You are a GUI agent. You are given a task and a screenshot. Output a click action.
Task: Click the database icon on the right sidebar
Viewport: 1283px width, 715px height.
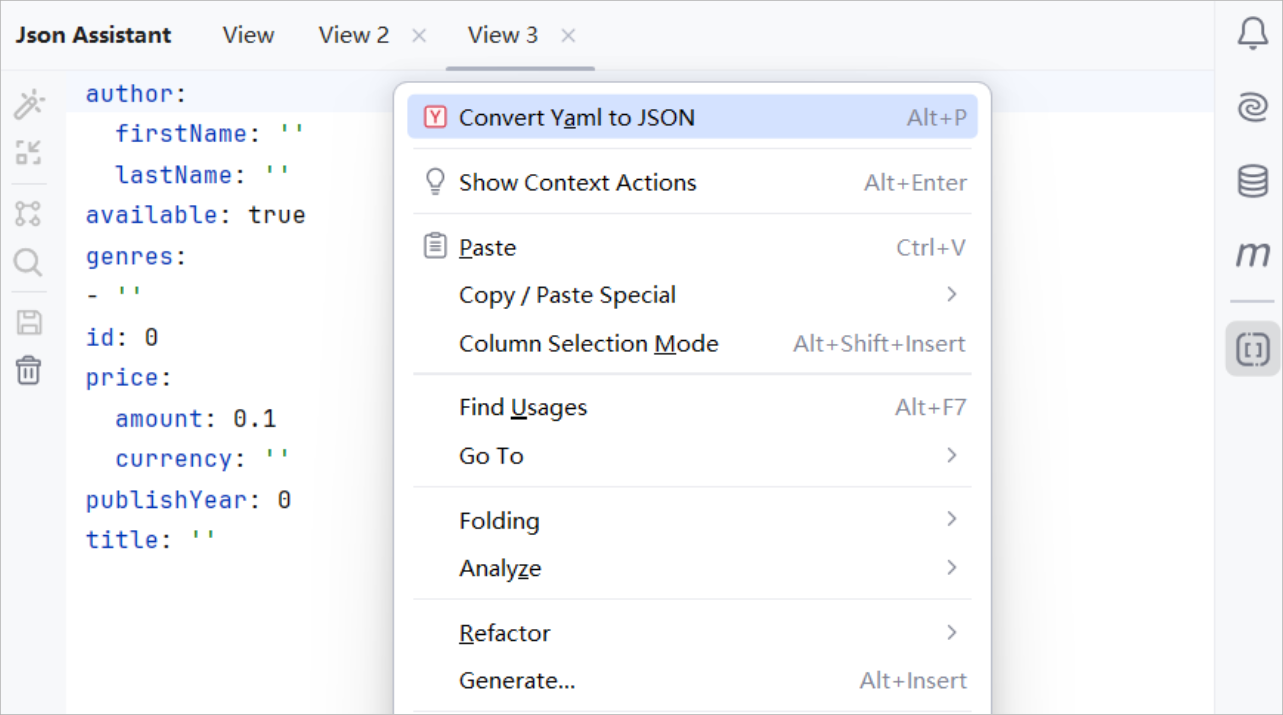tap(1251, 180)
